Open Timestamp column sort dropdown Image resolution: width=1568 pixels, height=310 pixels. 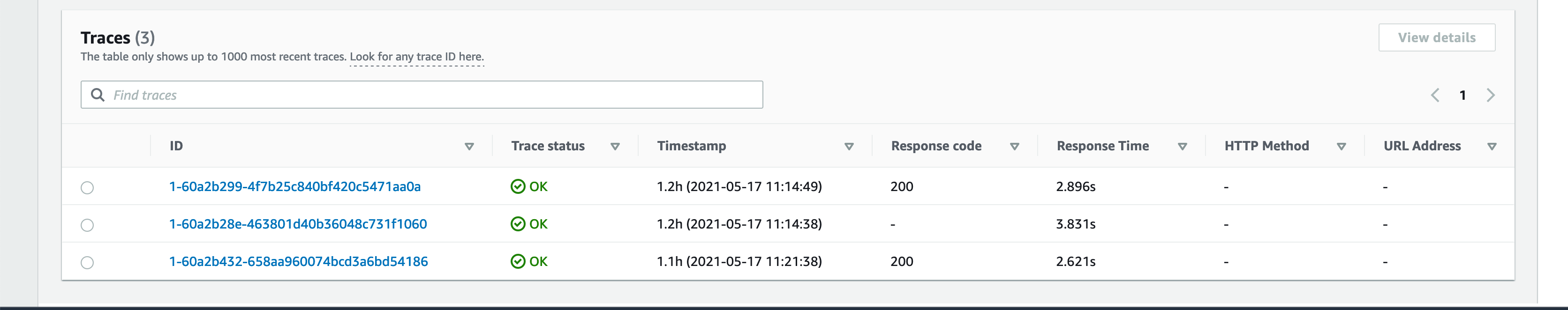click(x=849, y=147)
